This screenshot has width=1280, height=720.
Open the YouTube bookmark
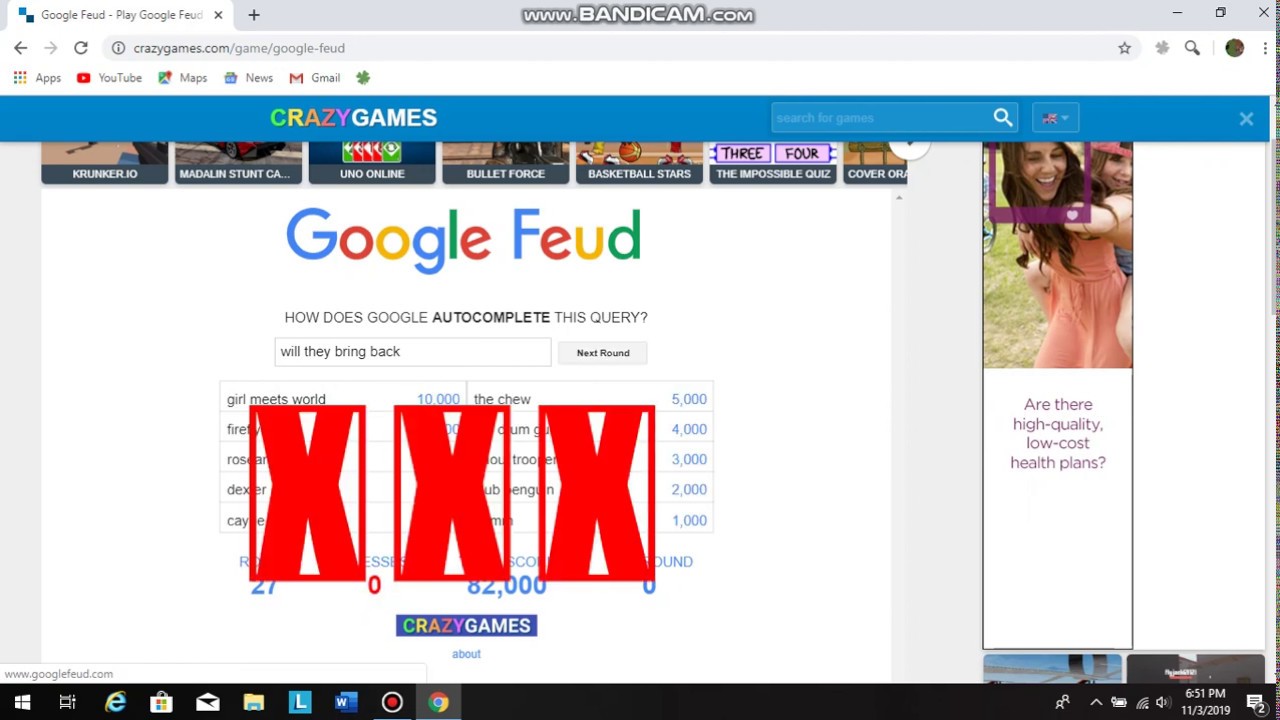[110, 78]
